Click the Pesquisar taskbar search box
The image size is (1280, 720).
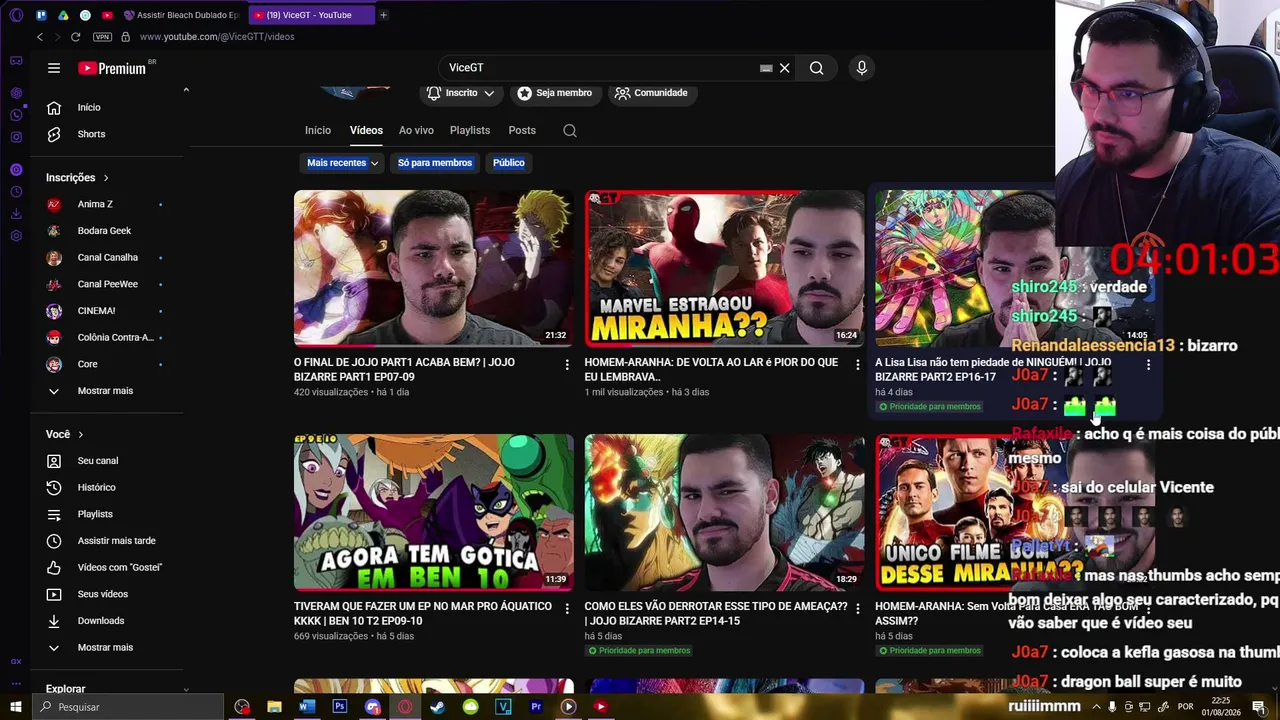point(128,707)
